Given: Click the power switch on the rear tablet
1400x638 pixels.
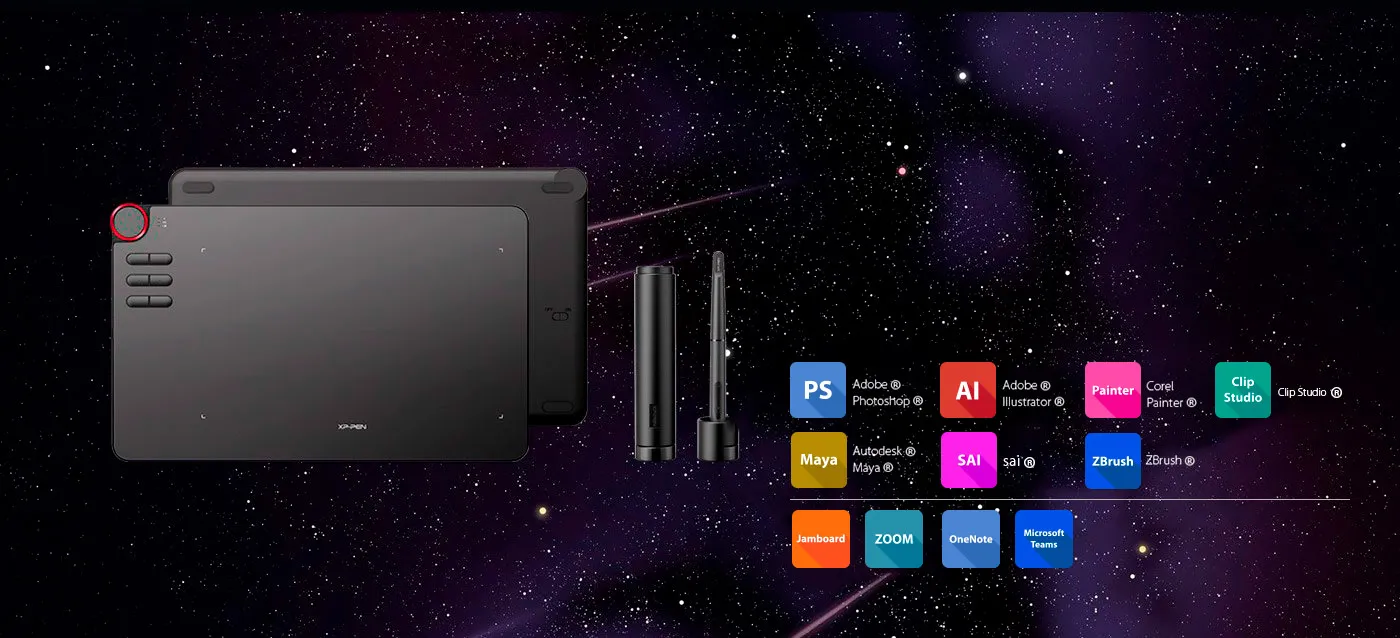Looking at the screenshot, I should pos(560,315).
